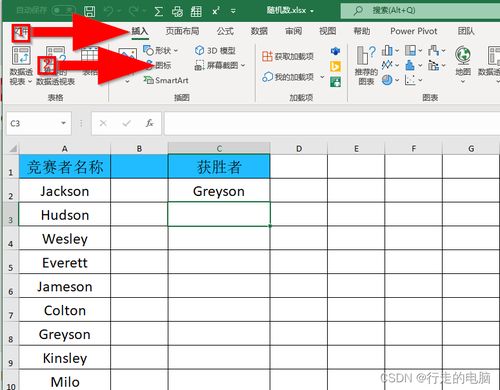Insert a statistic histogram chart
Image resolution: width=500 pixels, height=390 pixels.
coord(410,65)
